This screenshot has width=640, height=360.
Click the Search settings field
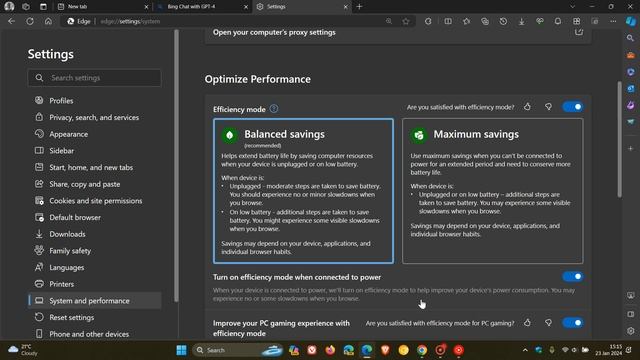[95, 78]
